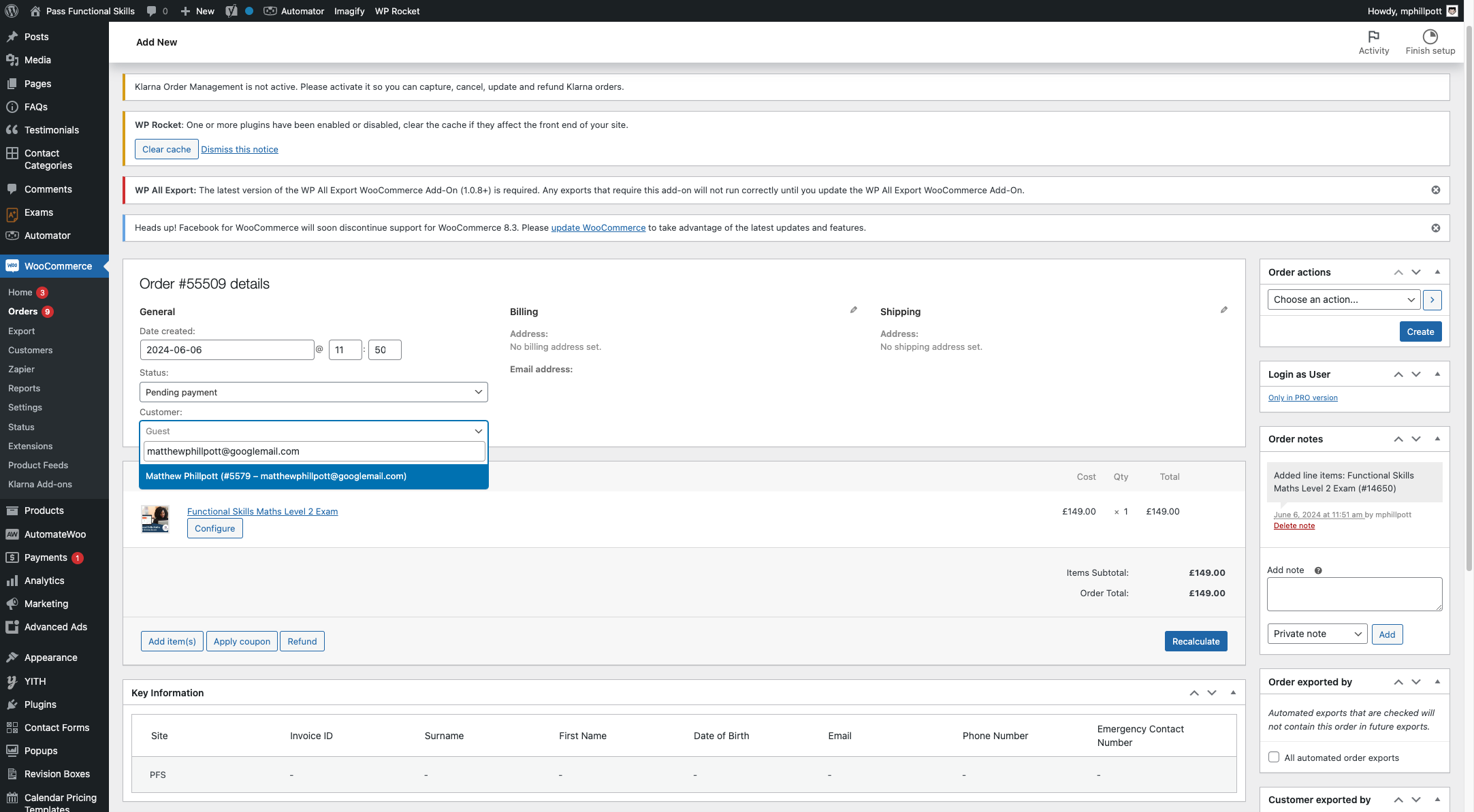Move Login as User panel down
This screenshot has width=1474, height=812.
pos(1415,374)
